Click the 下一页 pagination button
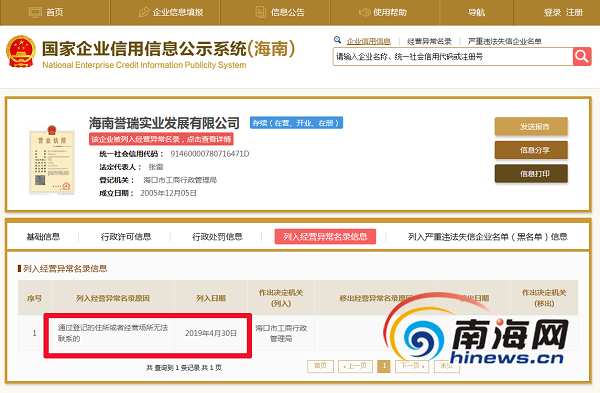600x393 pixels. click(x=412, y=366)
